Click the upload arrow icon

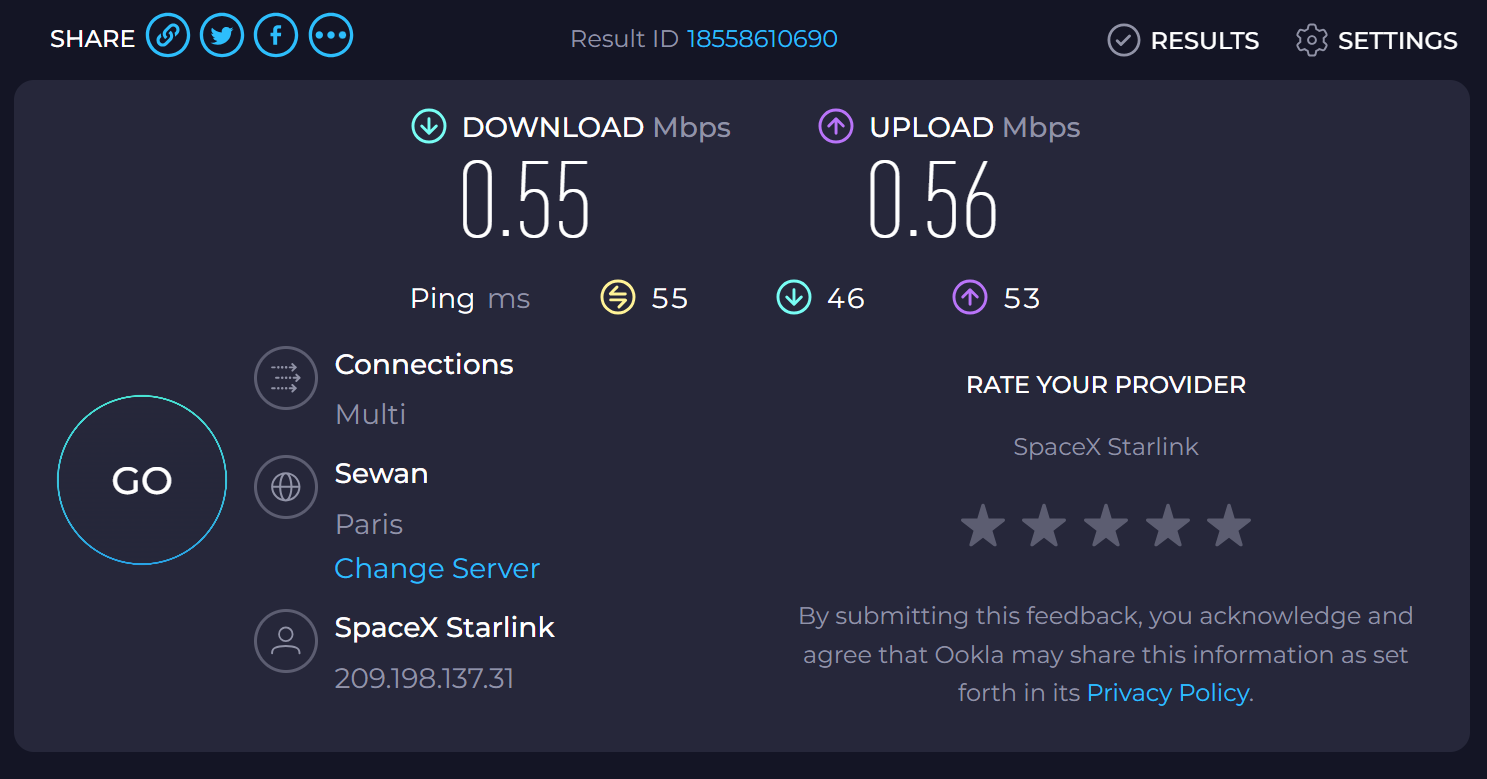(836, 127)
